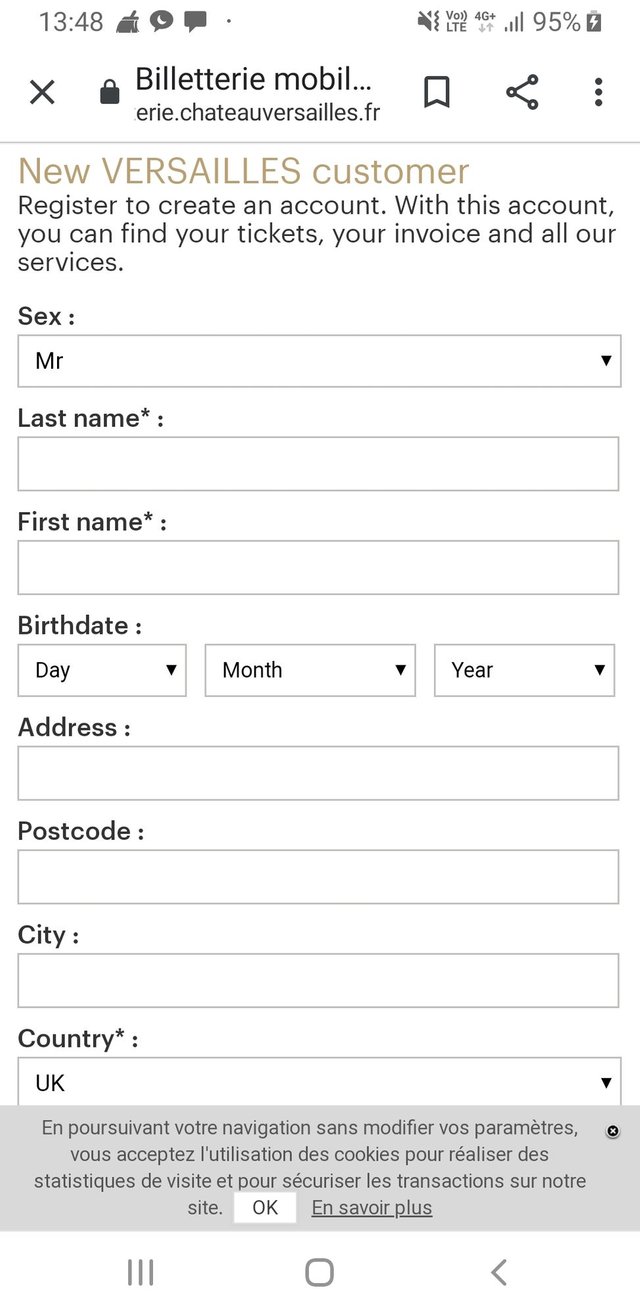Viewport: 640px width, 1316px height.
Task: Share the page via share icon
Action: 522,93
